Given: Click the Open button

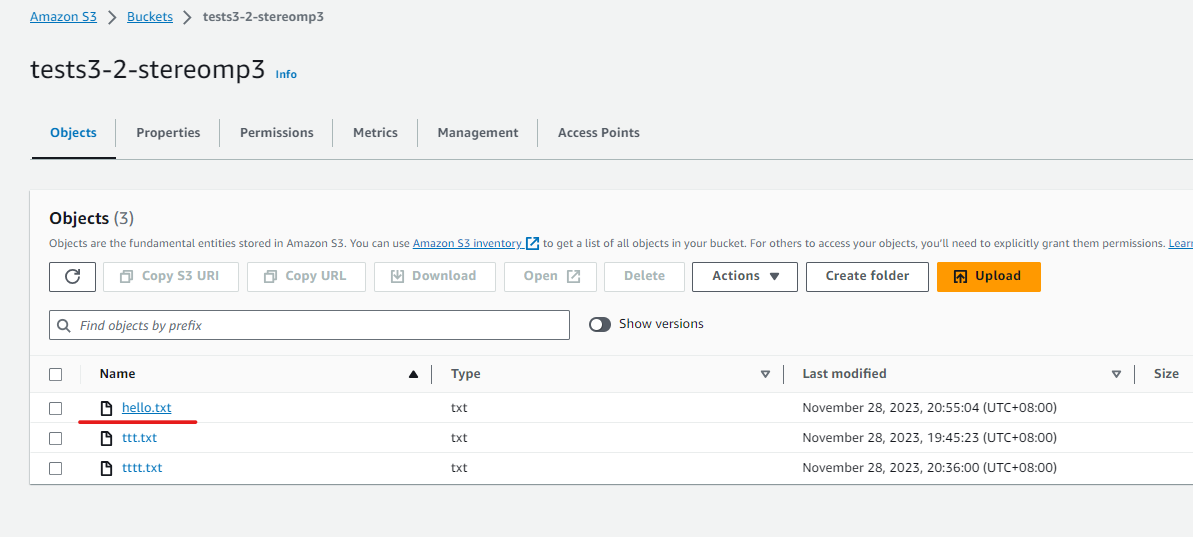Looking at the screenshot, I should [550, 276].
